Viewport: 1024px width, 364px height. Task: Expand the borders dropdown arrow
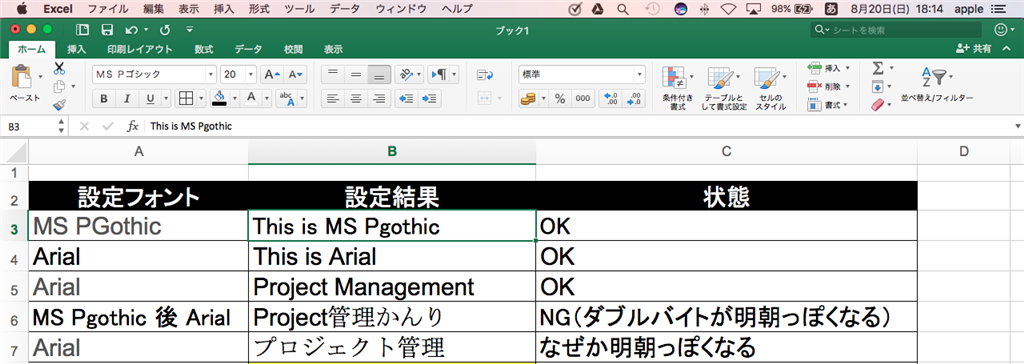tap(200, 99)
